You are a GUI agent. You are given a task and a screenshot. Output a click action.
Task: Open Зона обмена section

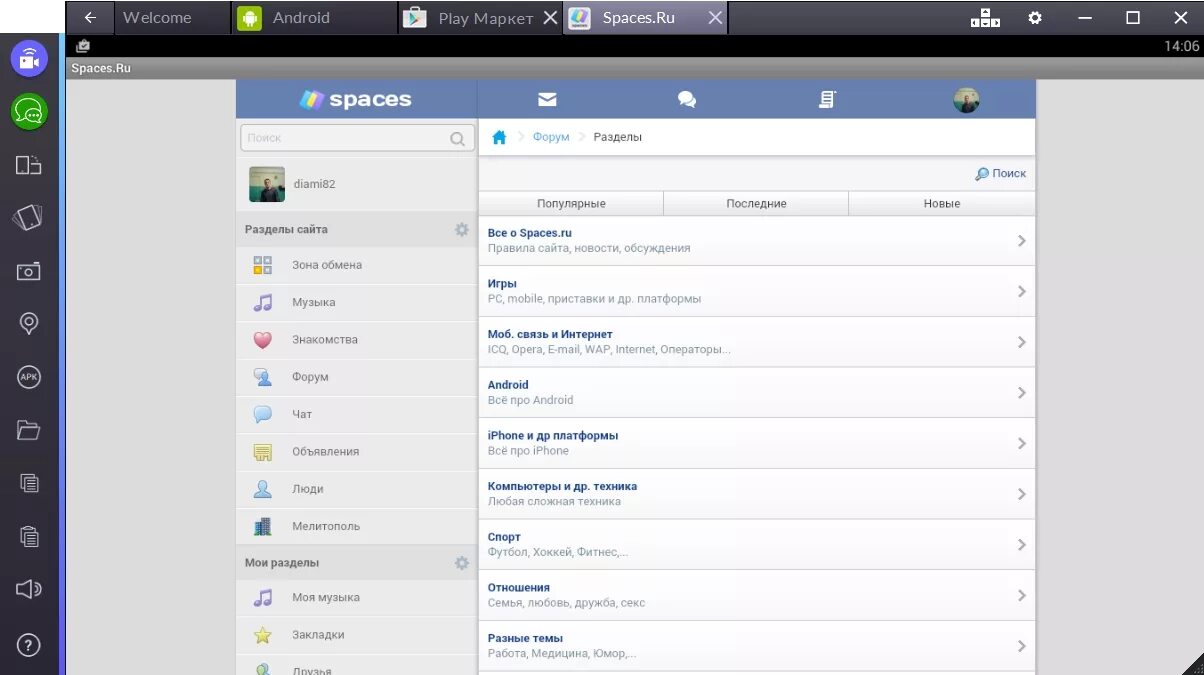pyautogui.click(x=356, y=265)
